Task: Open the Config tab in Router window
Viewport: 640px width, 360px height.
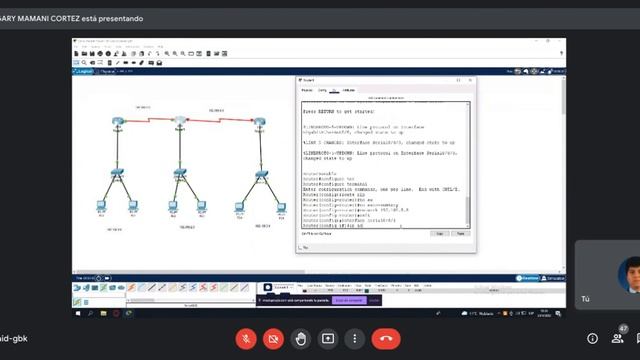Action: 322,90
